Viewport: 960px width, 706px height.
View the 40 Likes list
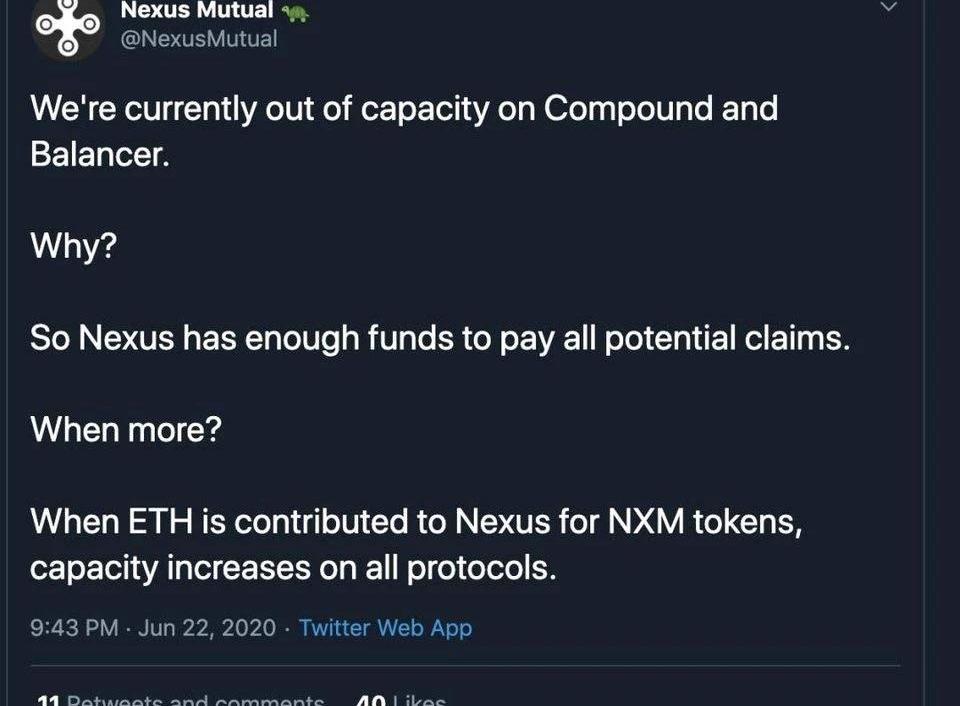click(x=400, y=700)
